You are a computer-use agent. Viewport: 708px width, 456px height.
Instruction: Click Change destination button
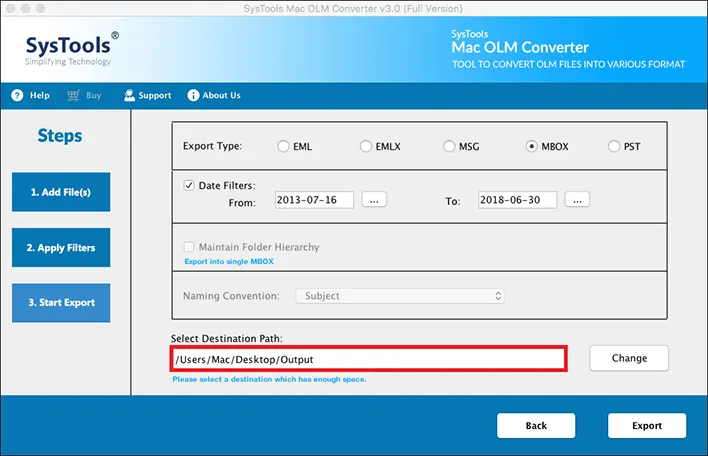[629, 358]
